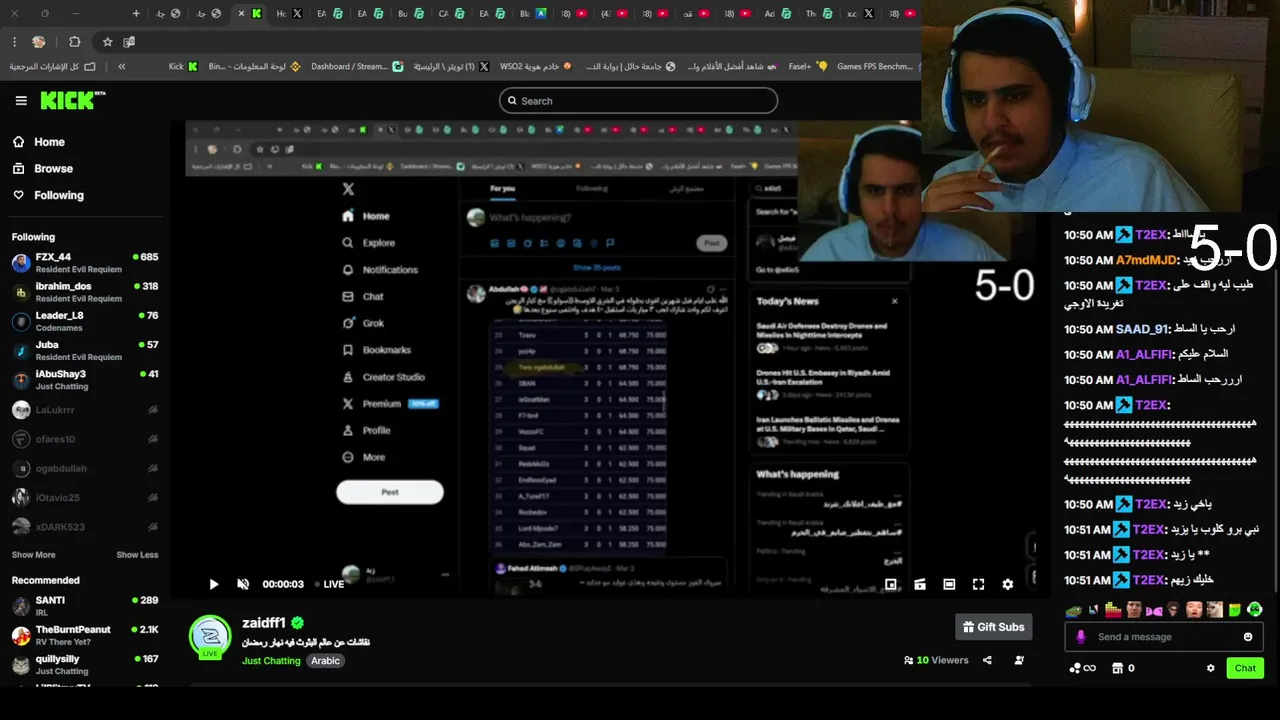Click the Arabic language tag
The width and height of the screenshot is (1280, 720).
pyautogui.click(x=325, y=661)
